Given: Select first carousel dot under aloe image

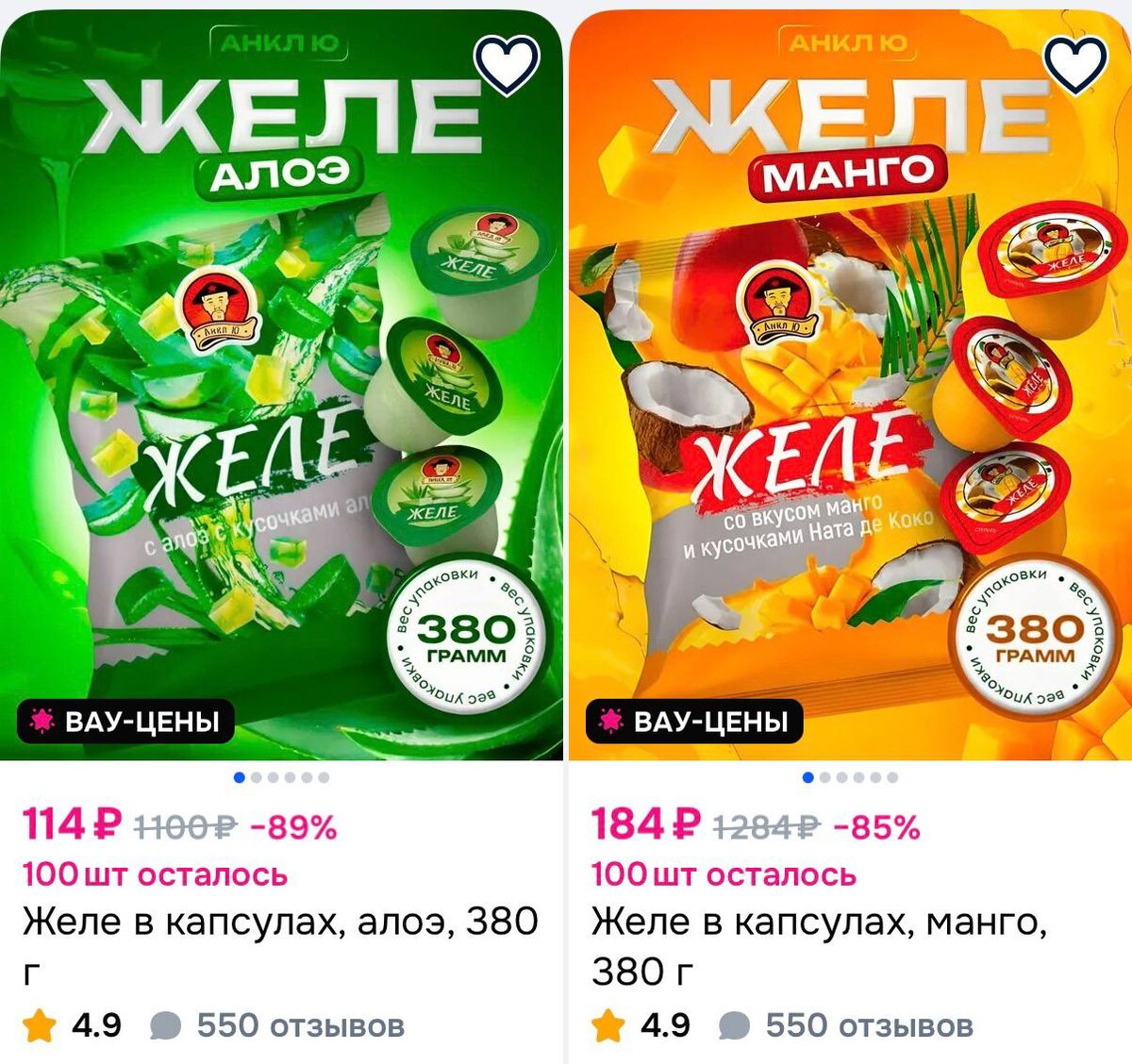Looking at the screenshot, I should 240,777.
